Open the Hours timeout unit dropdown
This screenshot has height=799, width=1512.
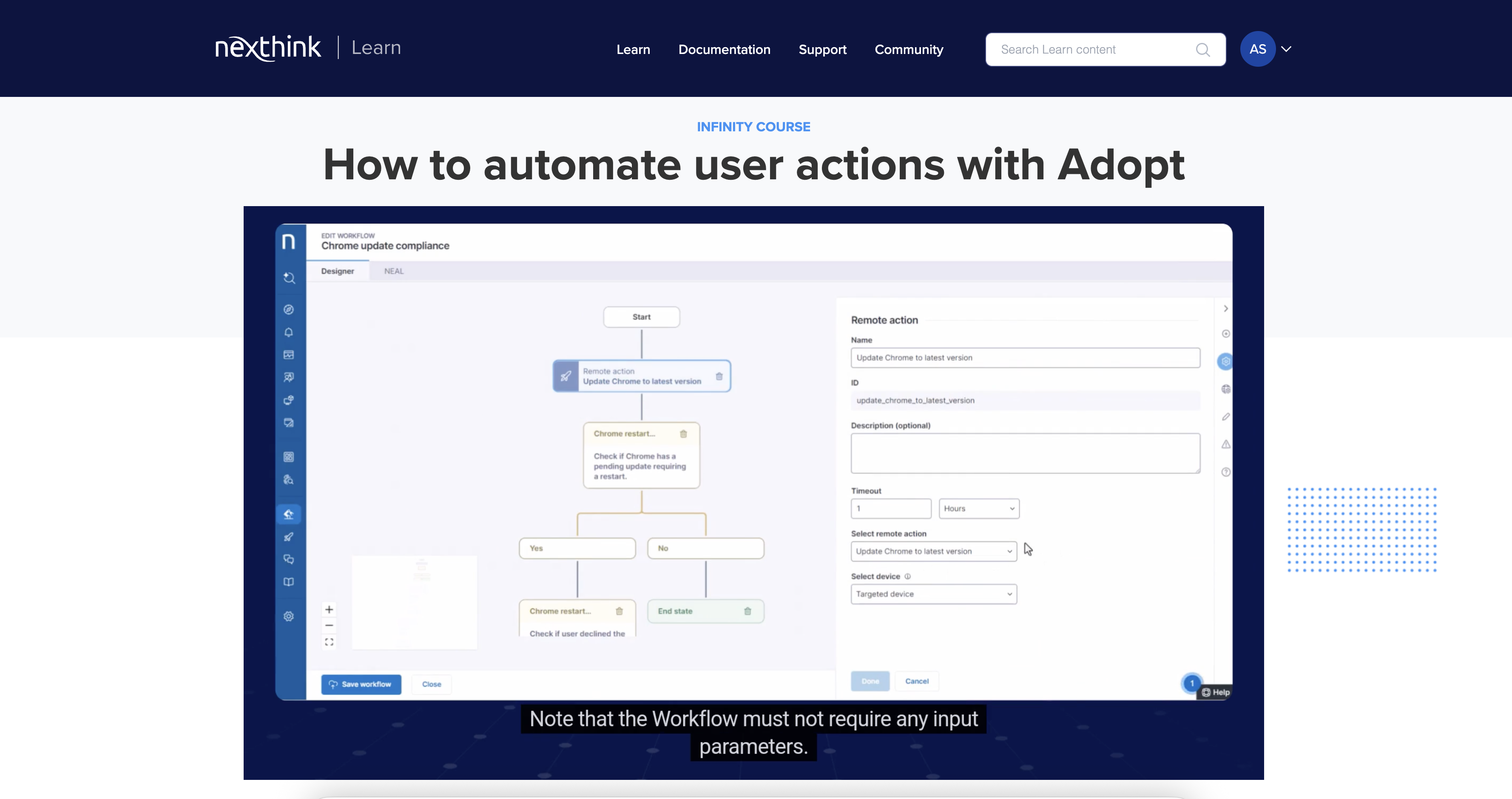coord(978,509)
